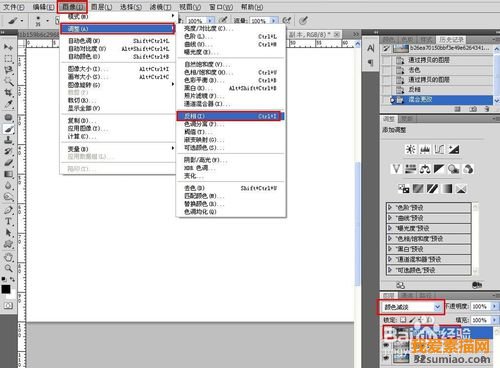This screenshot has height=368, width=500.
Task: Select the Lasso tool in the toolbox
Action: 8,70
